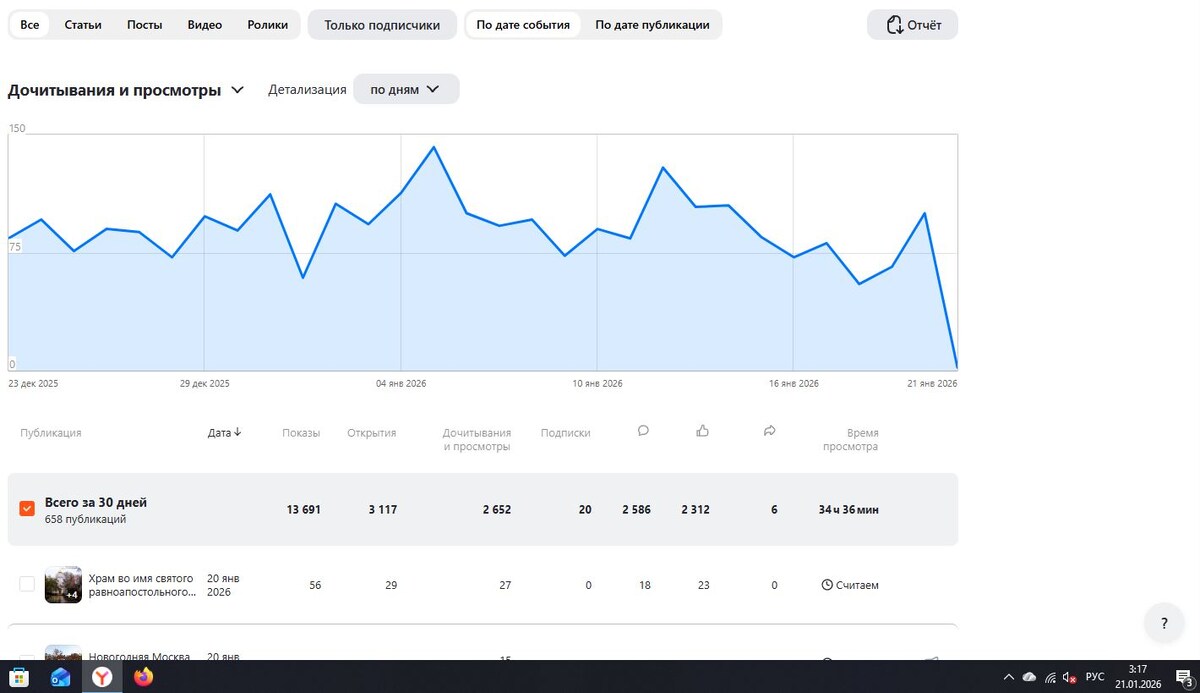1200x693 pixels.
Task: Open network Wi-Fi tray icon
Action: click(1049, 677)
